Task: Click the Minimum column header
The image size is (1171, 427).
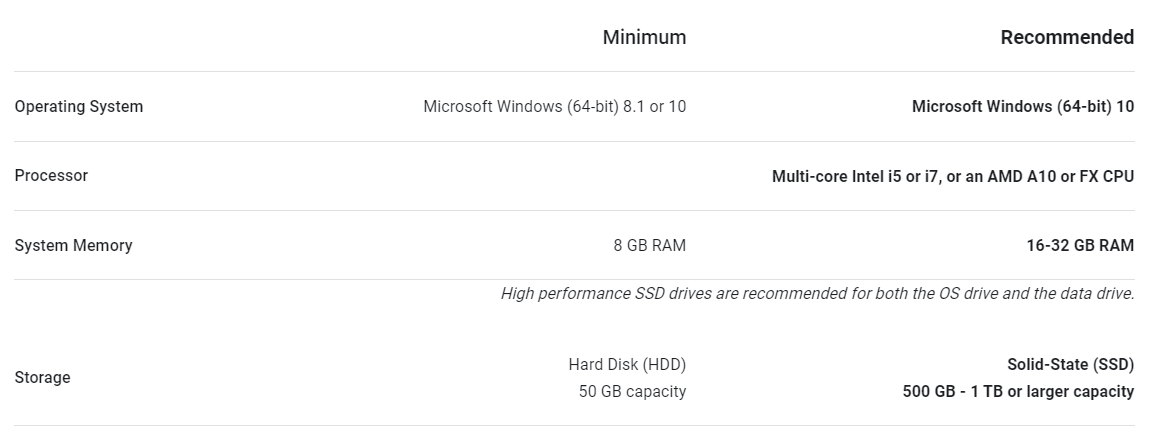Action: pos(644,37)
